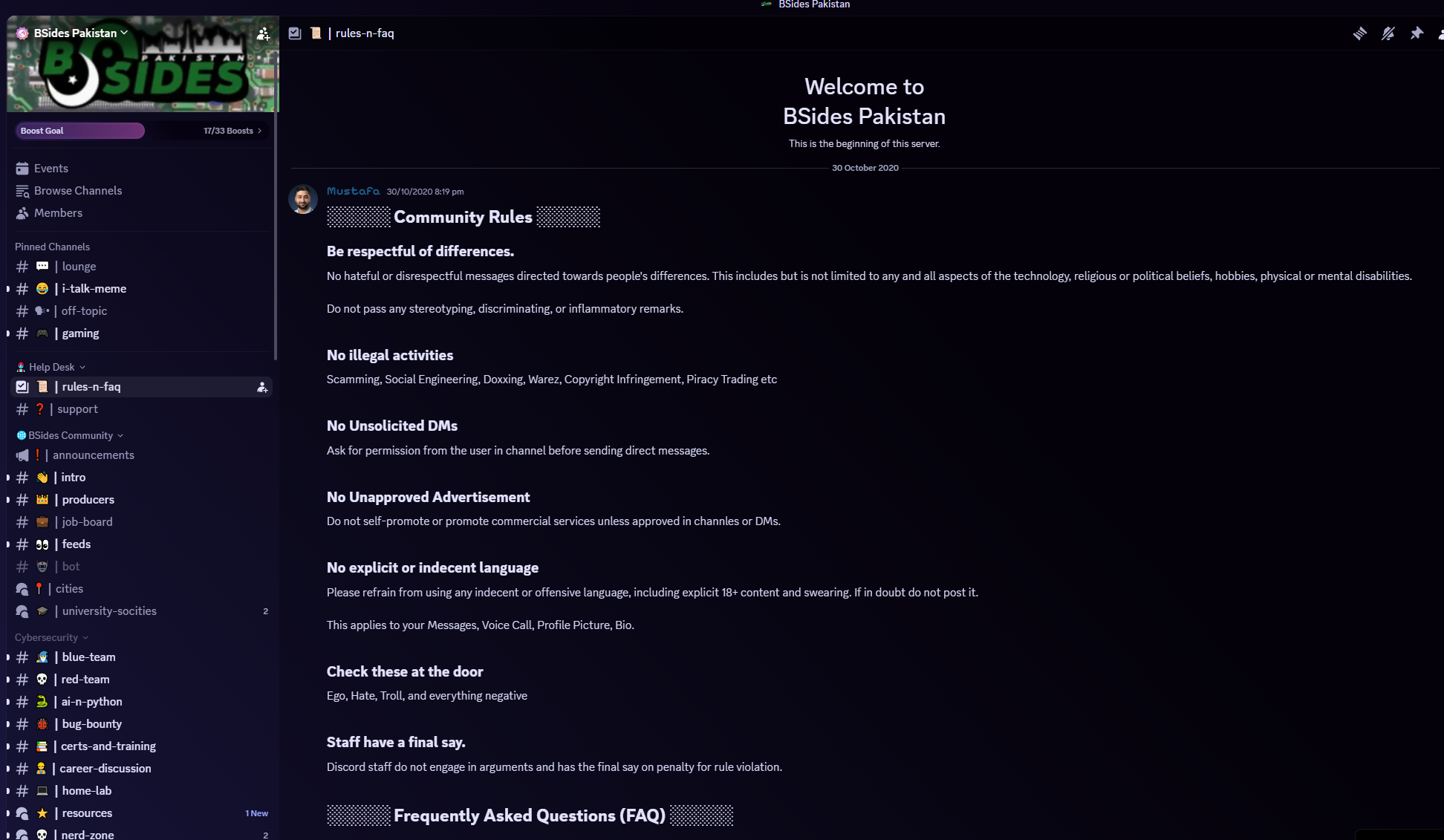
Task: Open the resources forum channel
Action: [x=140, y=813]
